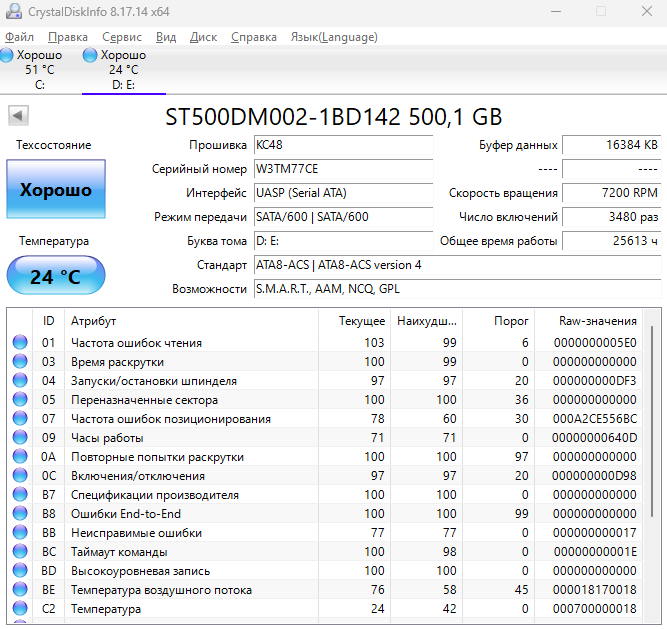Viewport: 667px width, 629px height.
Task: Click the Число включений value 3480 раз
Action: pyautogui.click(x=611, y=217)
